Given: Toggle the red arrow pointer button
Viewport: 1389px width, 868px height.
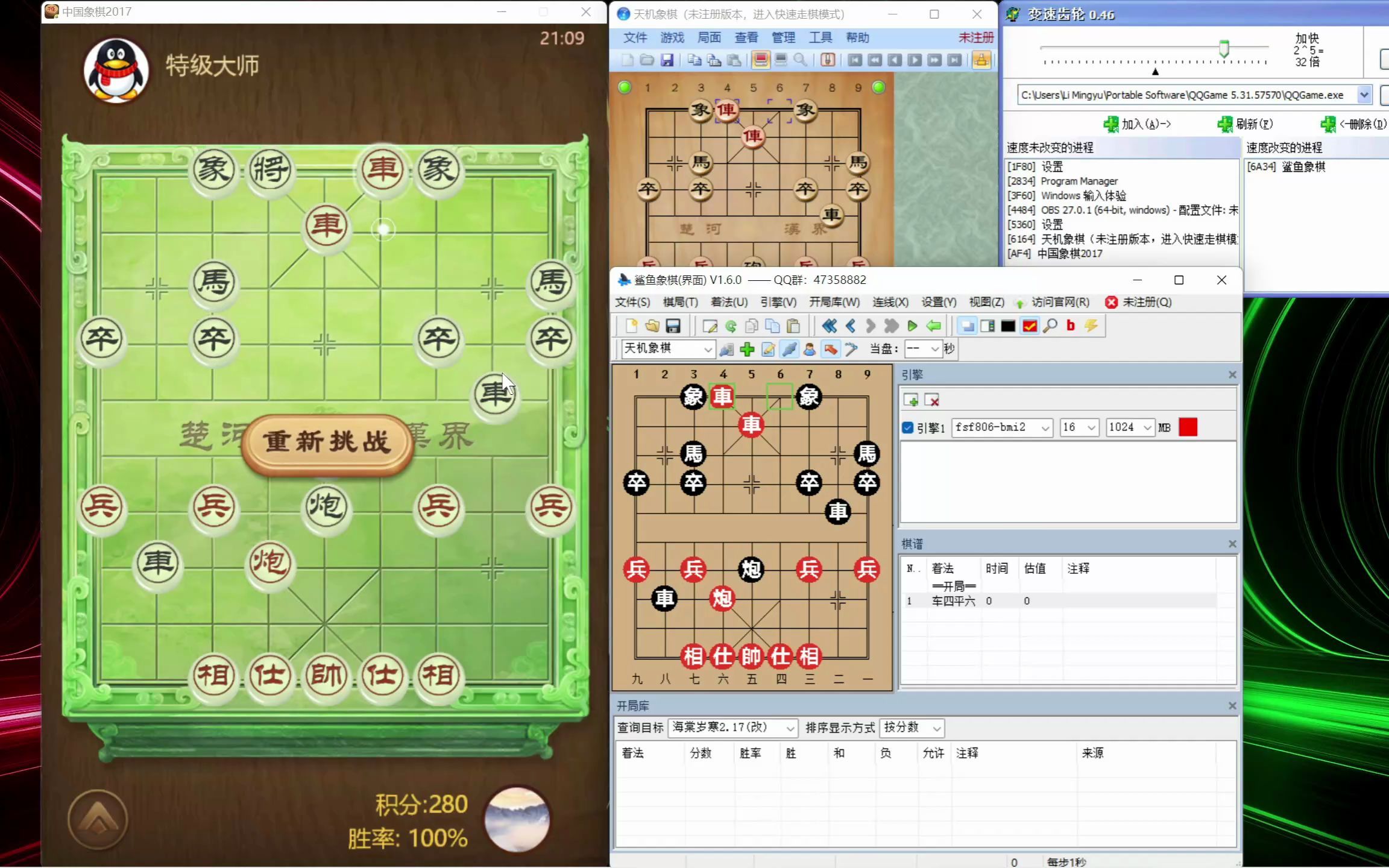Looking at the screenshot, I should pos(830,348).
